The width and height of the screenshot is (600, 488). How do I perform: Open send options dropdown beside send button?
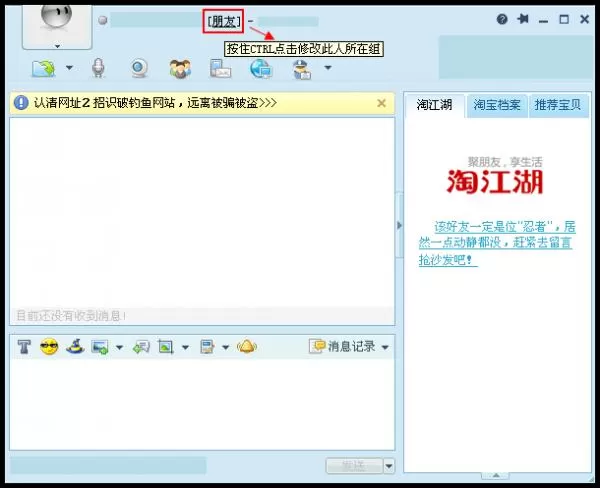389,466
